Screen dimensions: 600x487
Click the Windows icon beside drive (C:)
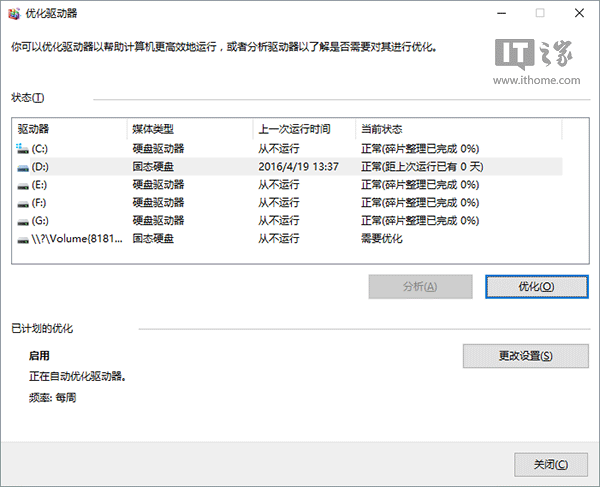(23, 148)
